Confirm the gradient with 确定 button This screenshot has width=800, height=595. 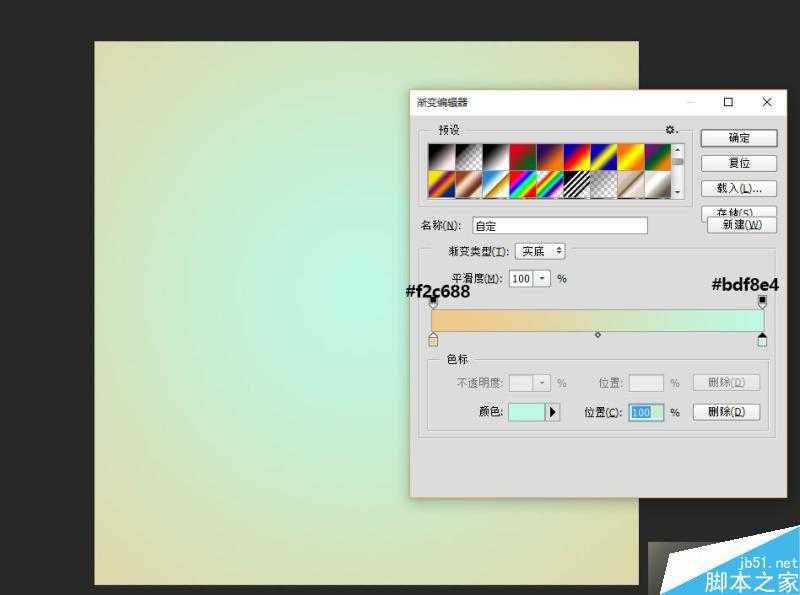pyautogui.click(x=738, y=137)
